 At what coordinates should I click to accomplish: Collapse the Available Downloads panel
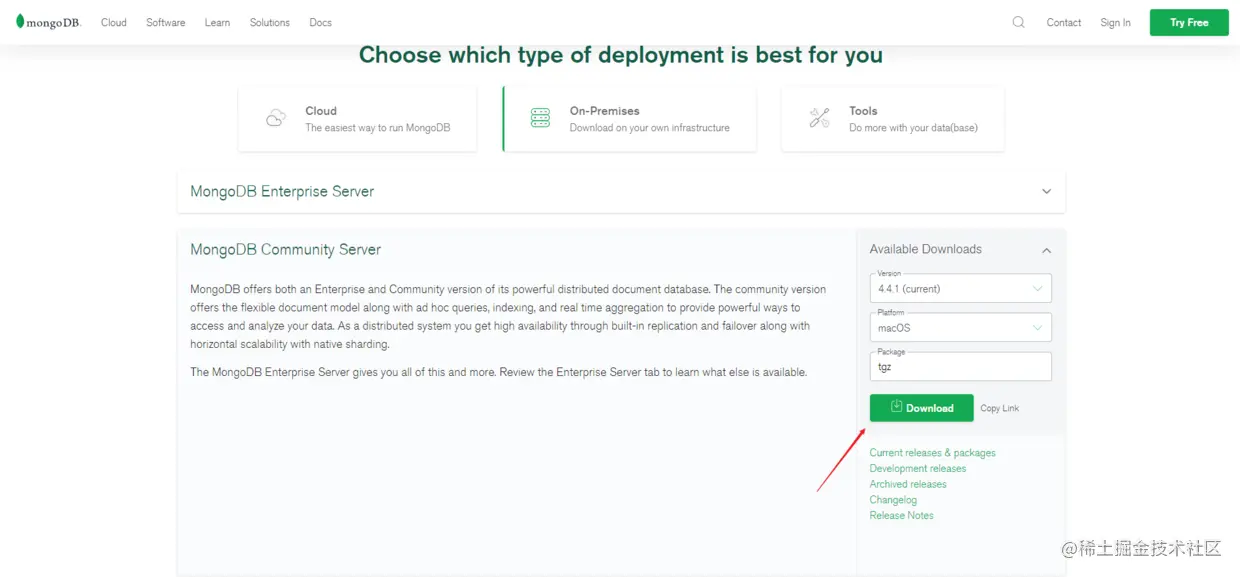pos(1046,250)
